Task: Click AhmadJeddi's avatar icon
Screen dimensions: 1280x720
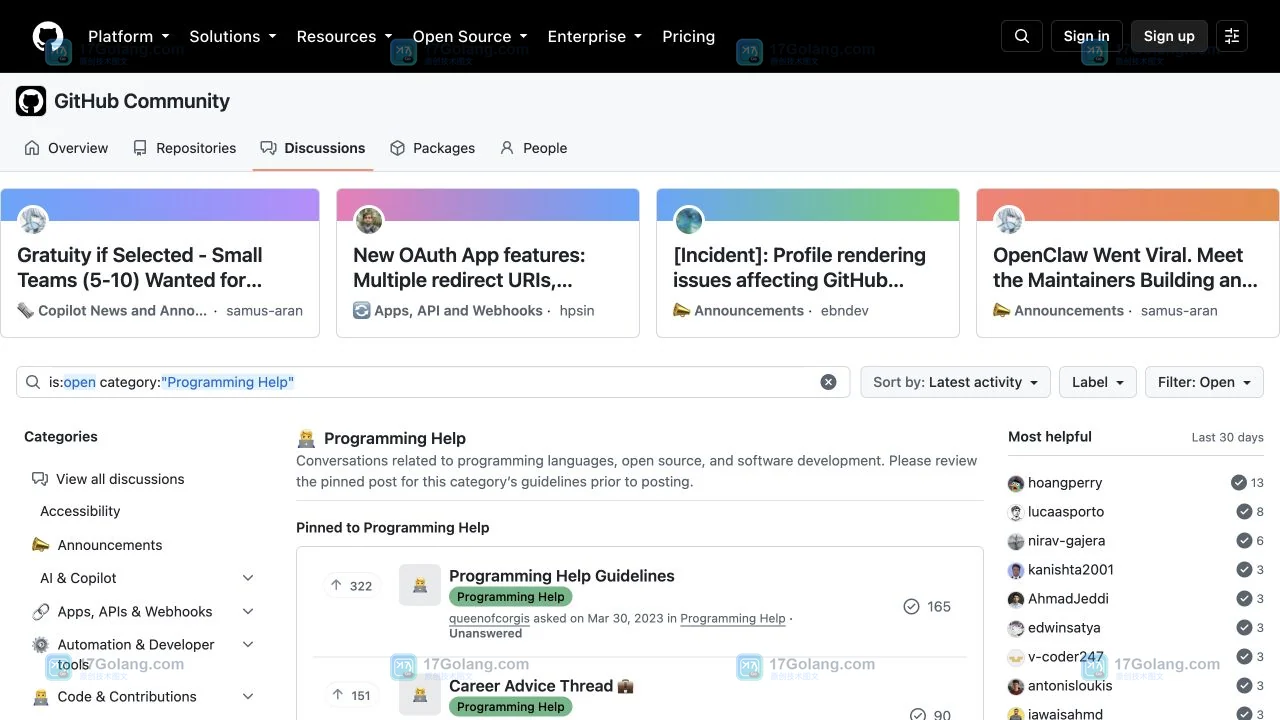Action: [1016, 599]
